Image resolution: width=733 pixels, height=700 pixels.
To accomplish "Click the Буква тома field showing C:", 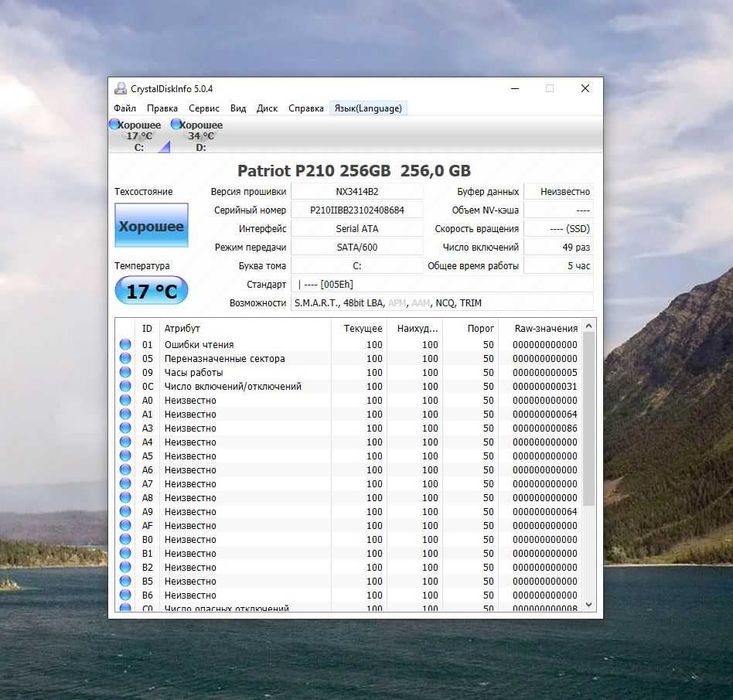I will pyautogui.click(x=357, y=266).
